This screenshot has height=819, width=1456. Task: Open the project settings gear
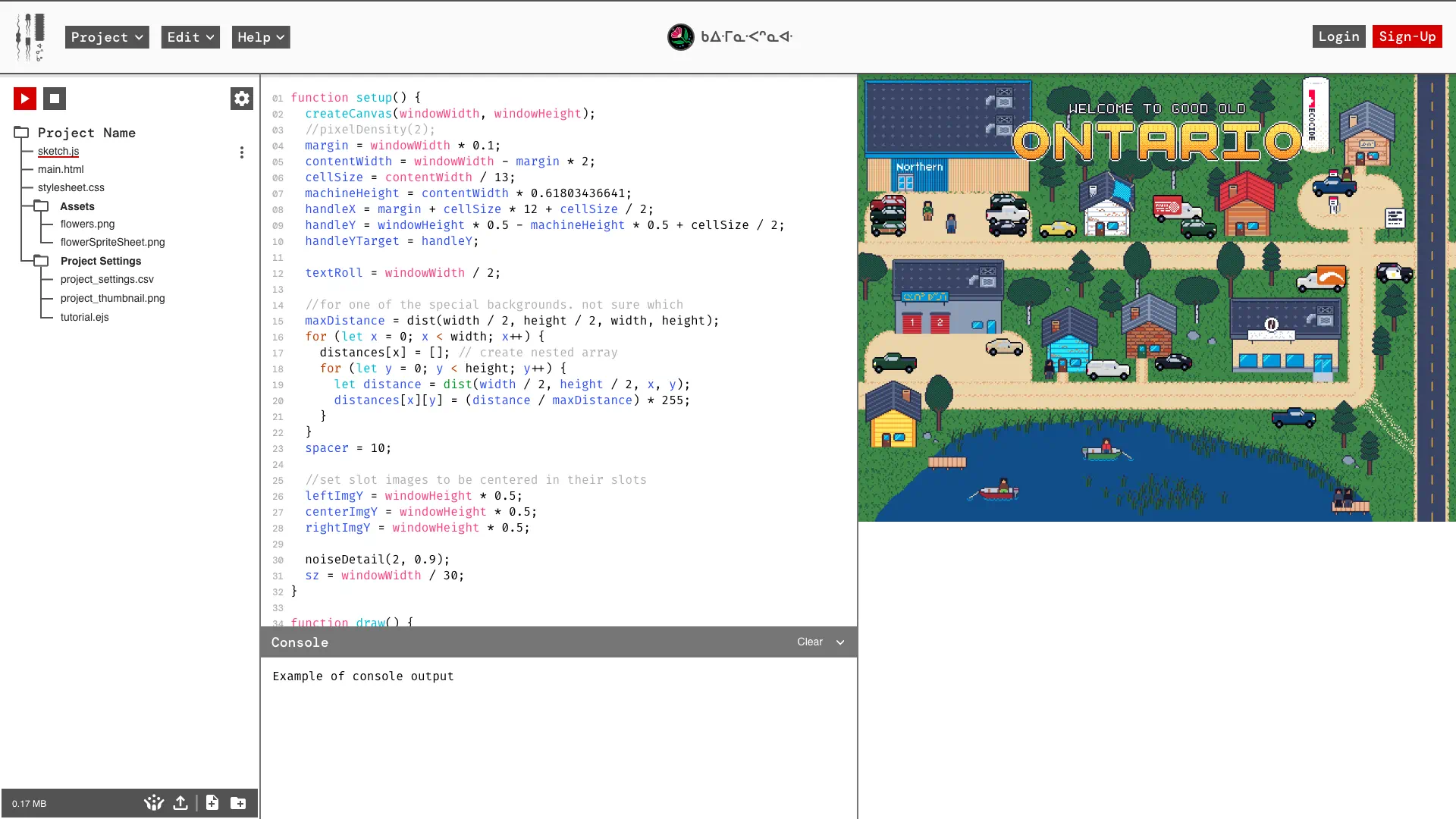pos(241,99)
